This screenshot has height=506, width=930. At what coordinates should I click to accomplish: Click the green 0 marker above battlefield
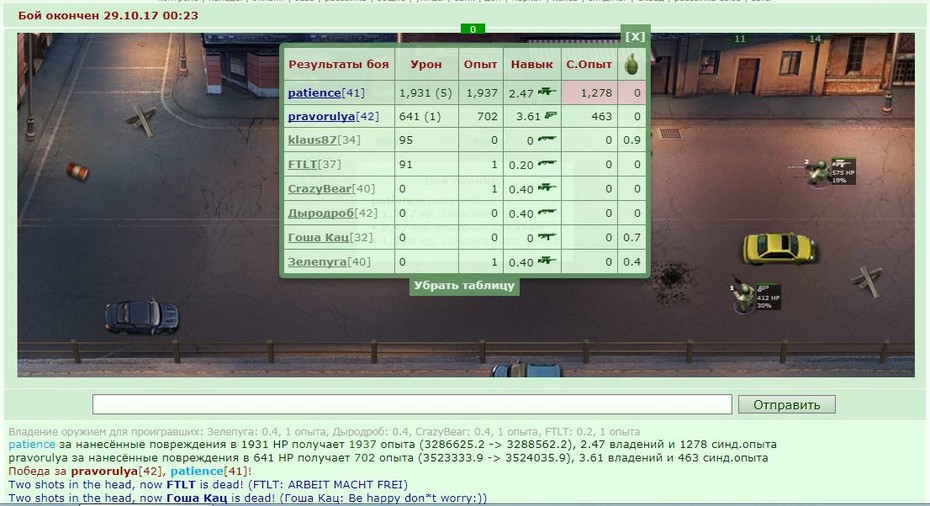pos(473,29)
